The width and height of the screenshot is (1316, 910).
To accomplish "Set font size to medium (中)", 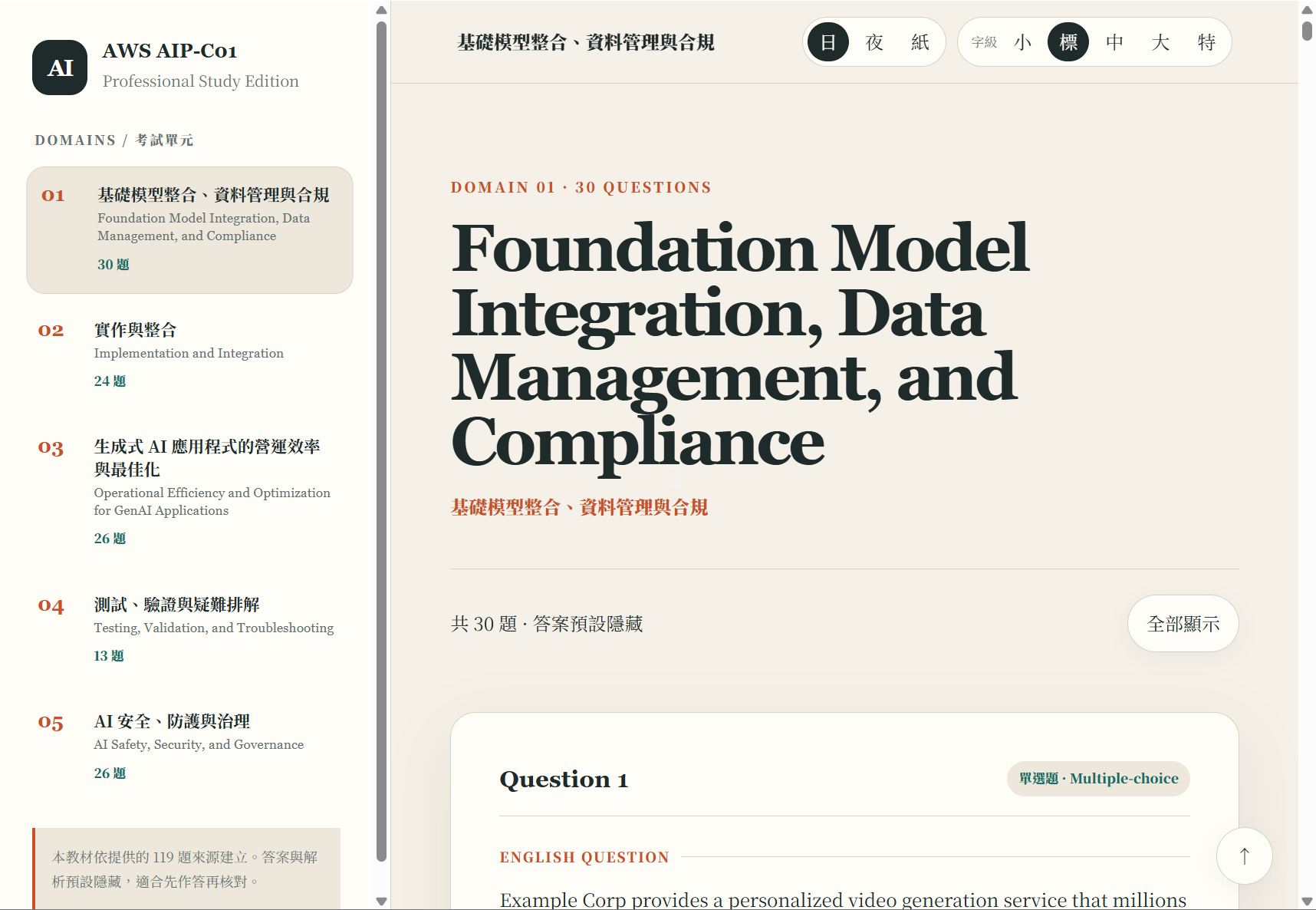I will 1114,42.
